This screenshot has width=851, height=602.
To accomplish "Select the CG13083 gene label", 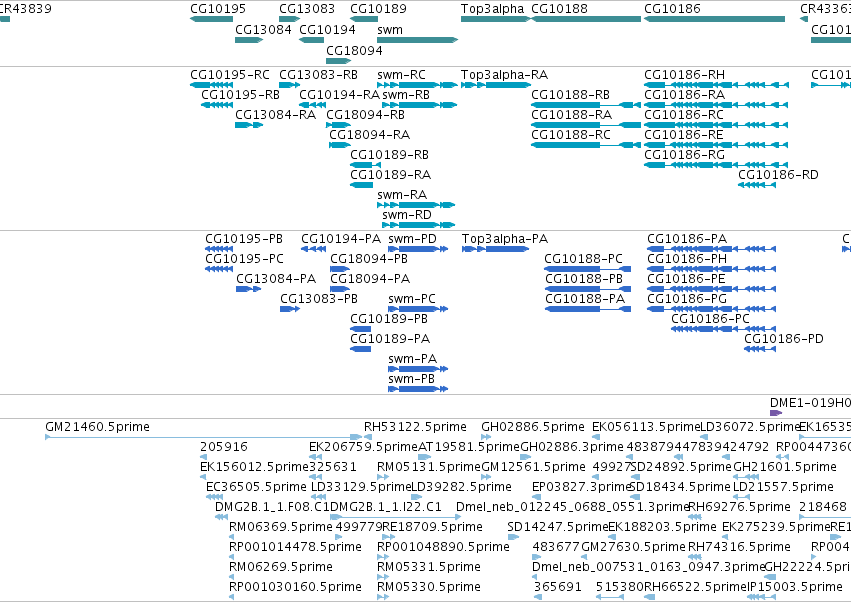I will pyautogui.click(x=307, y=9).
